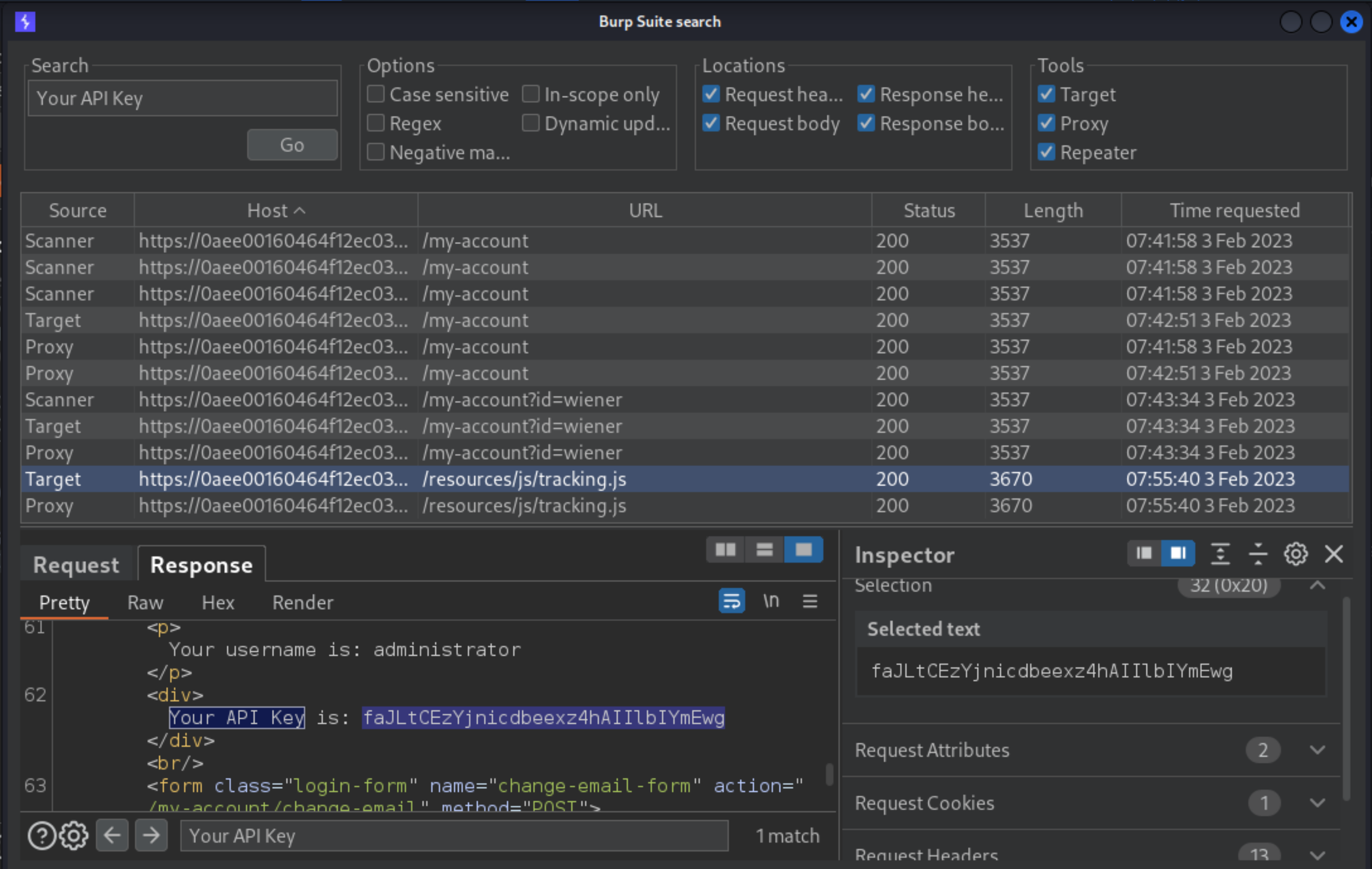
Task: Click the Inspector panel vertical scrollbar
Action: (1347, 698)
